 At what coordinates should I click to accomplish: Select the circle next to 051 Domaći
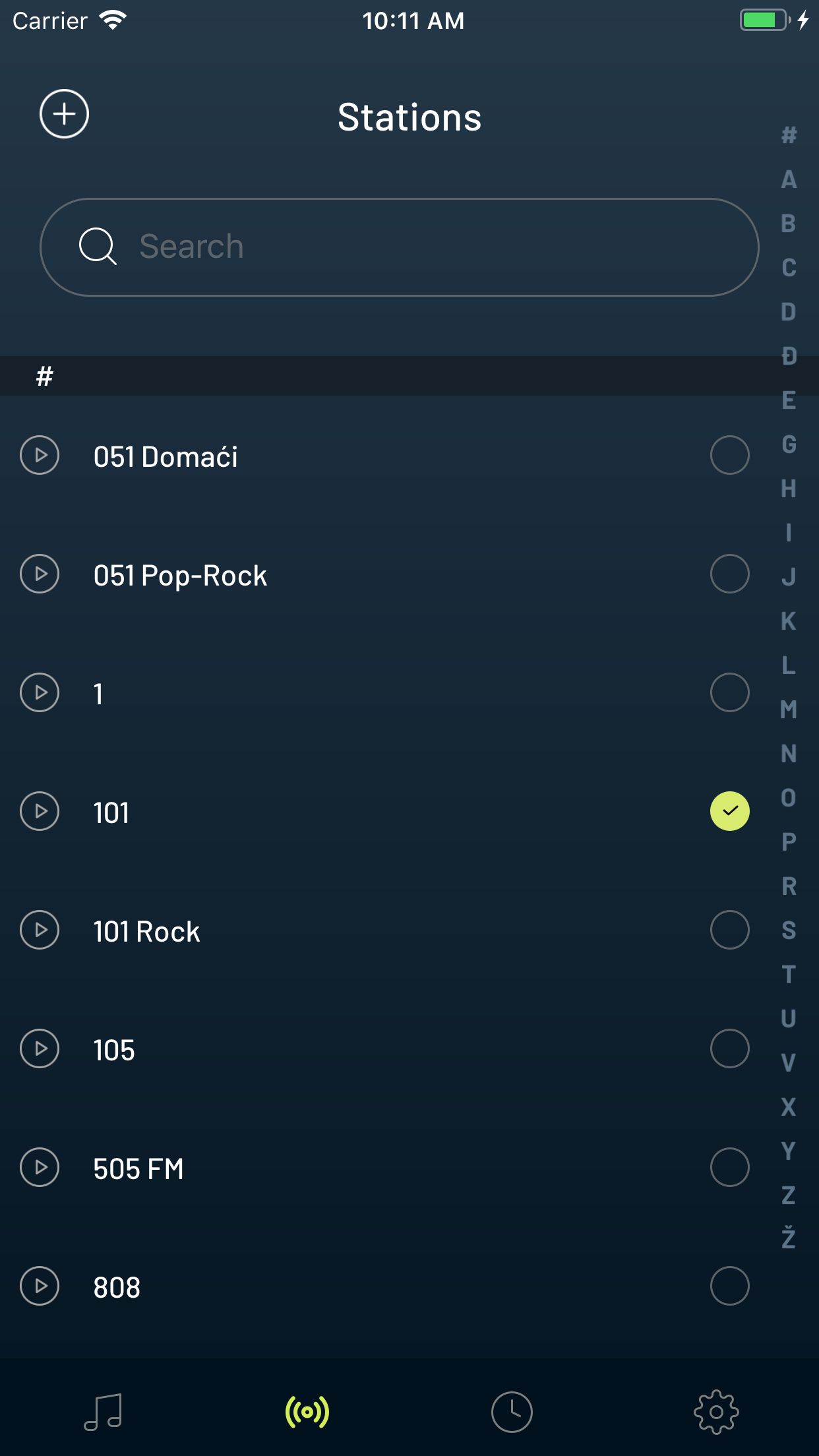(x=729, y=455)
